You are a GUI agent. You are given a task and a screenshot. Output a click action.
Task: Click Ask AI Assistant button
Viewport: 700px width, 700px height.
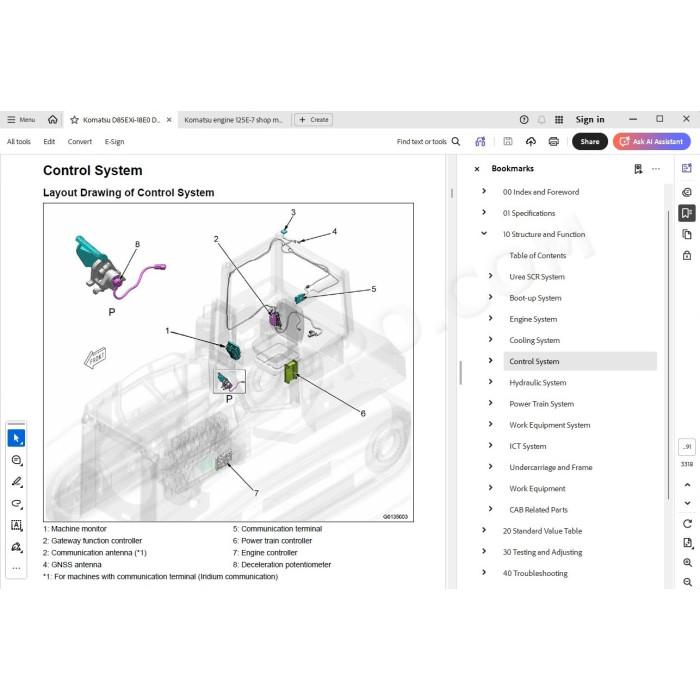(651, 142)
